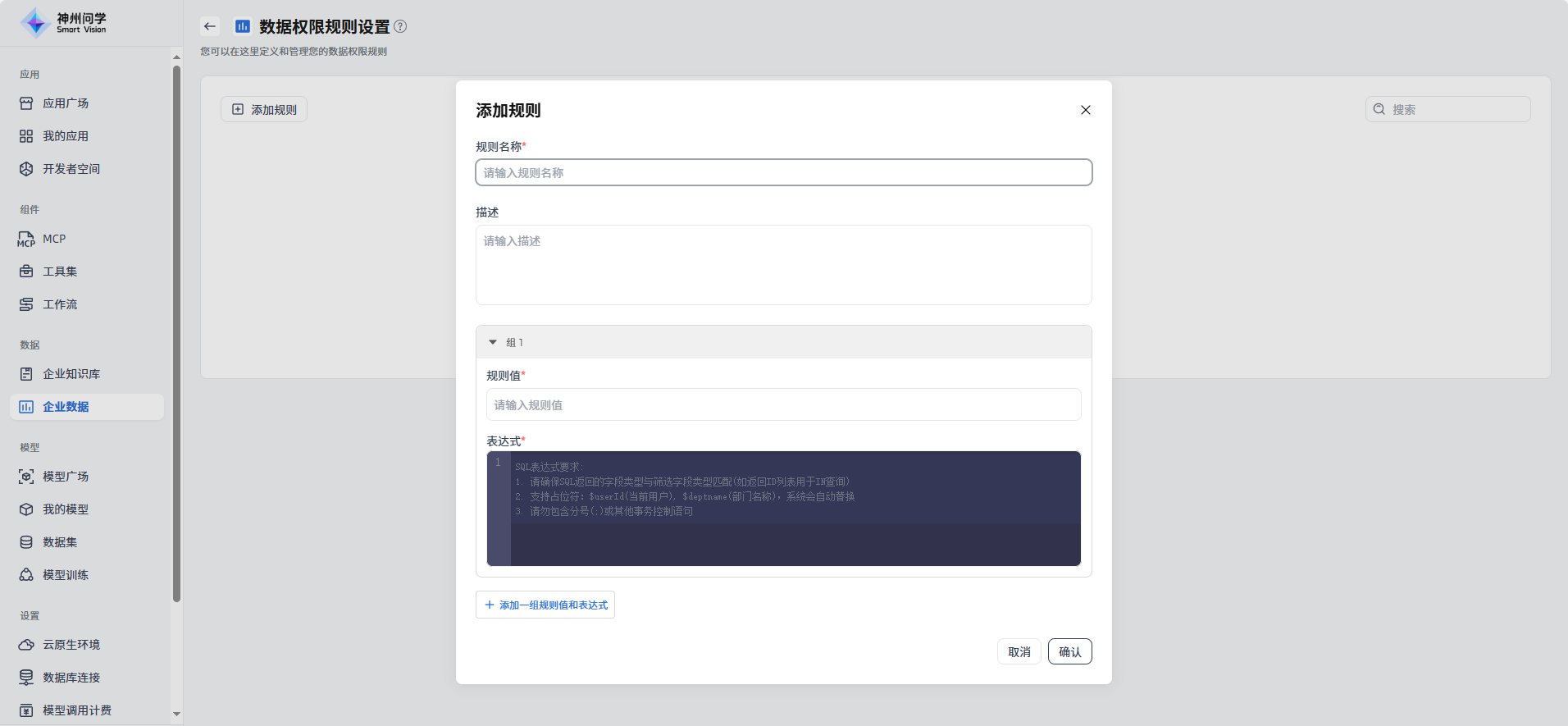
Task: Select 企业数据 menu item
Action: pos(66,407)
